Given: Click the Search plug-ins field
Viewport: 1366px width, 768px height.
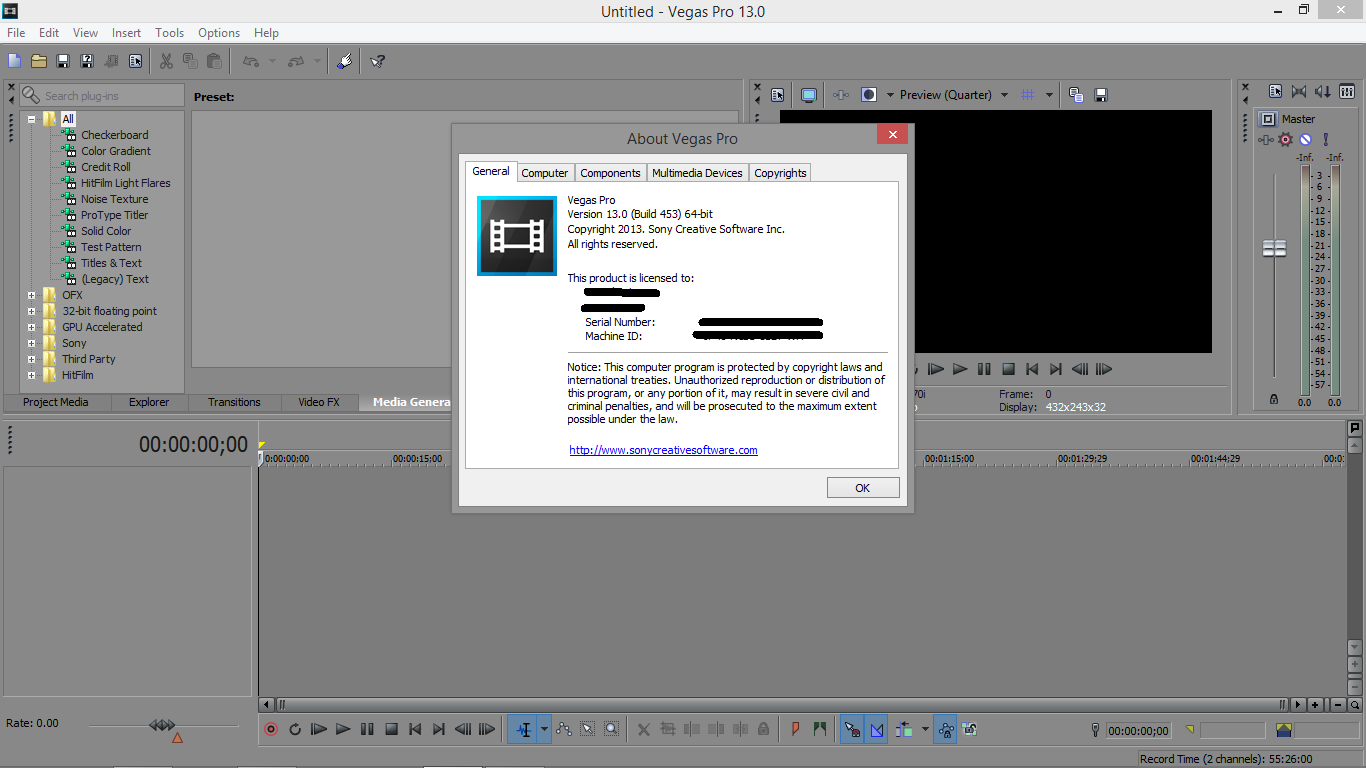Looking at the screenshot, I should point(101,95).
